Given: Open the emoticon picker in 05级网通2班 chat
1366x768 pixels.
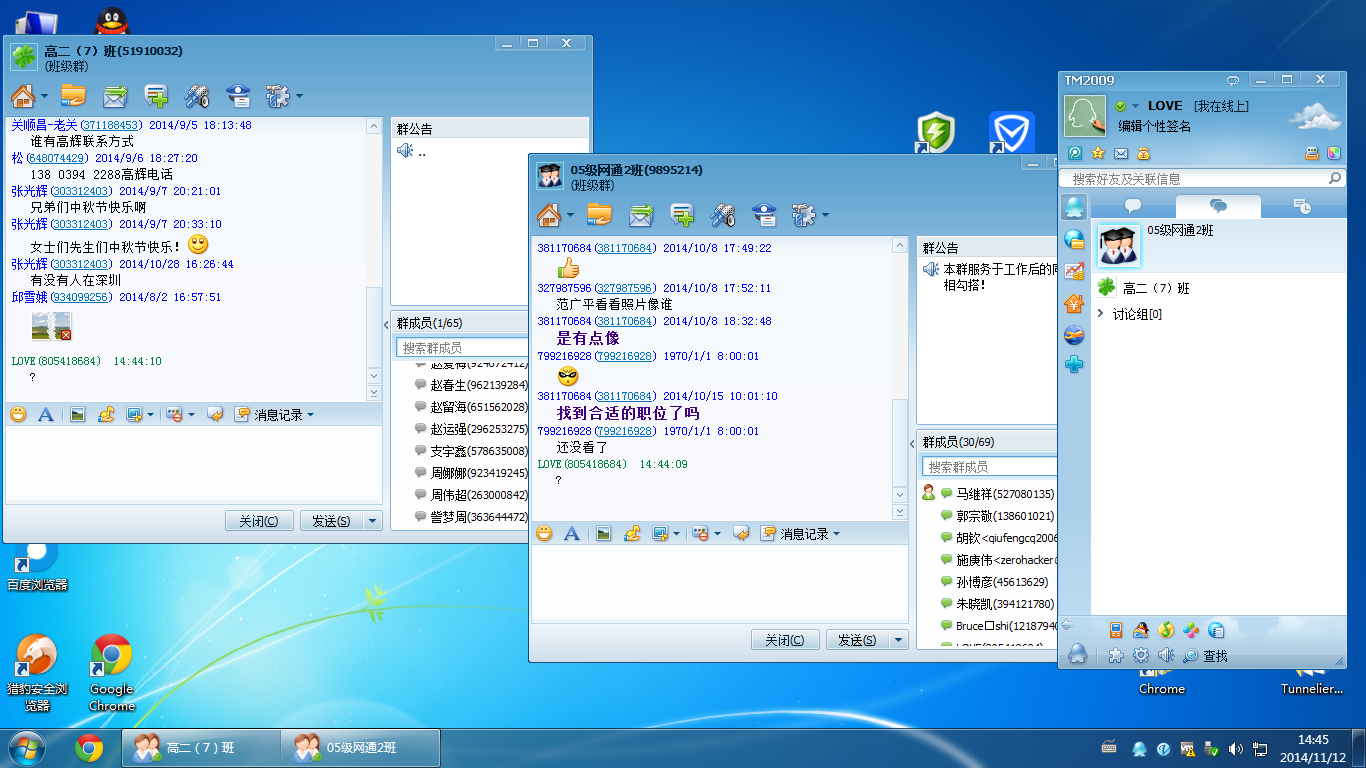Looking at the screenshot, I should 544,534.
